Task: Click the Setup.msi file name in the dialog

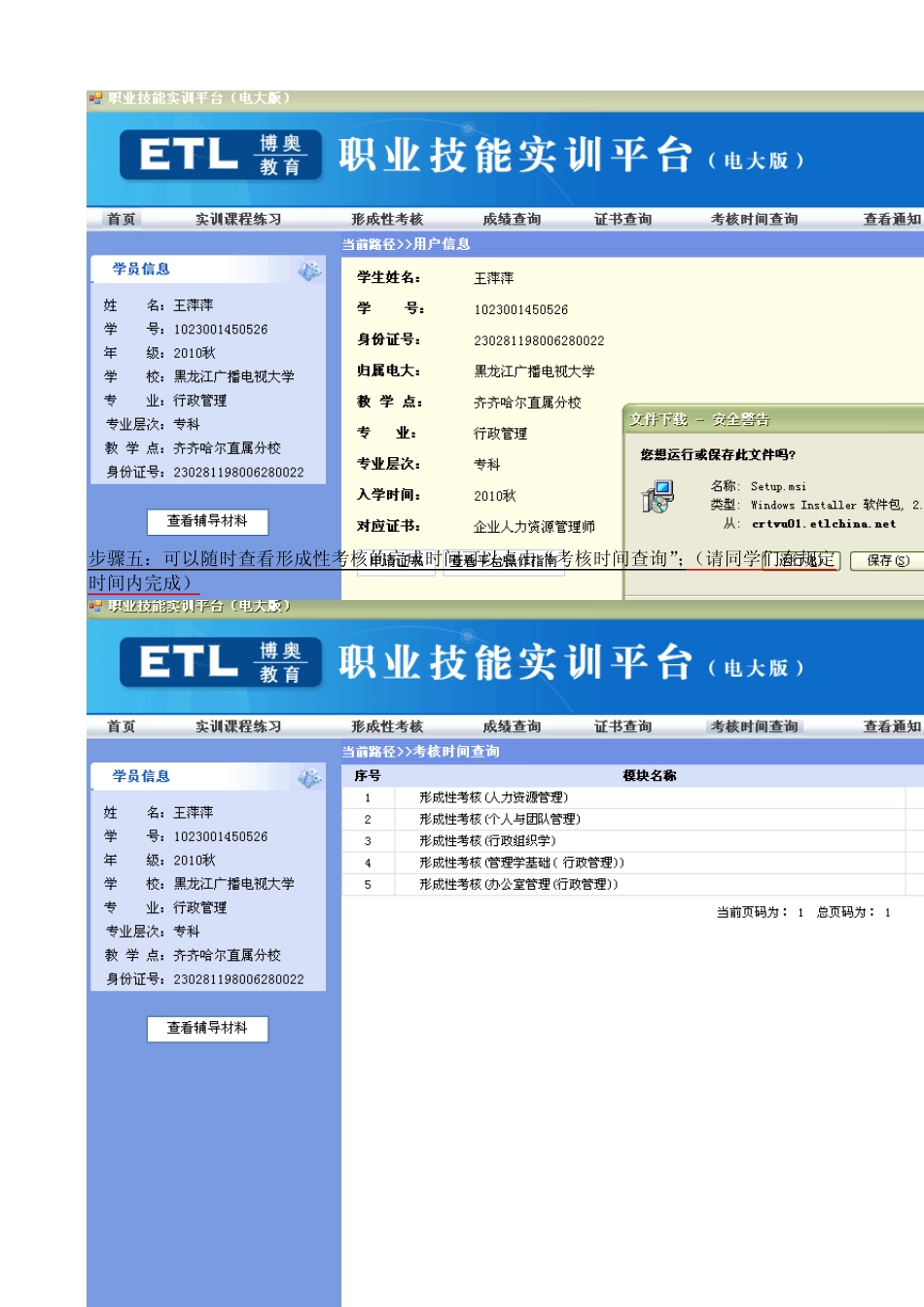Action: [x=778, y=486]
